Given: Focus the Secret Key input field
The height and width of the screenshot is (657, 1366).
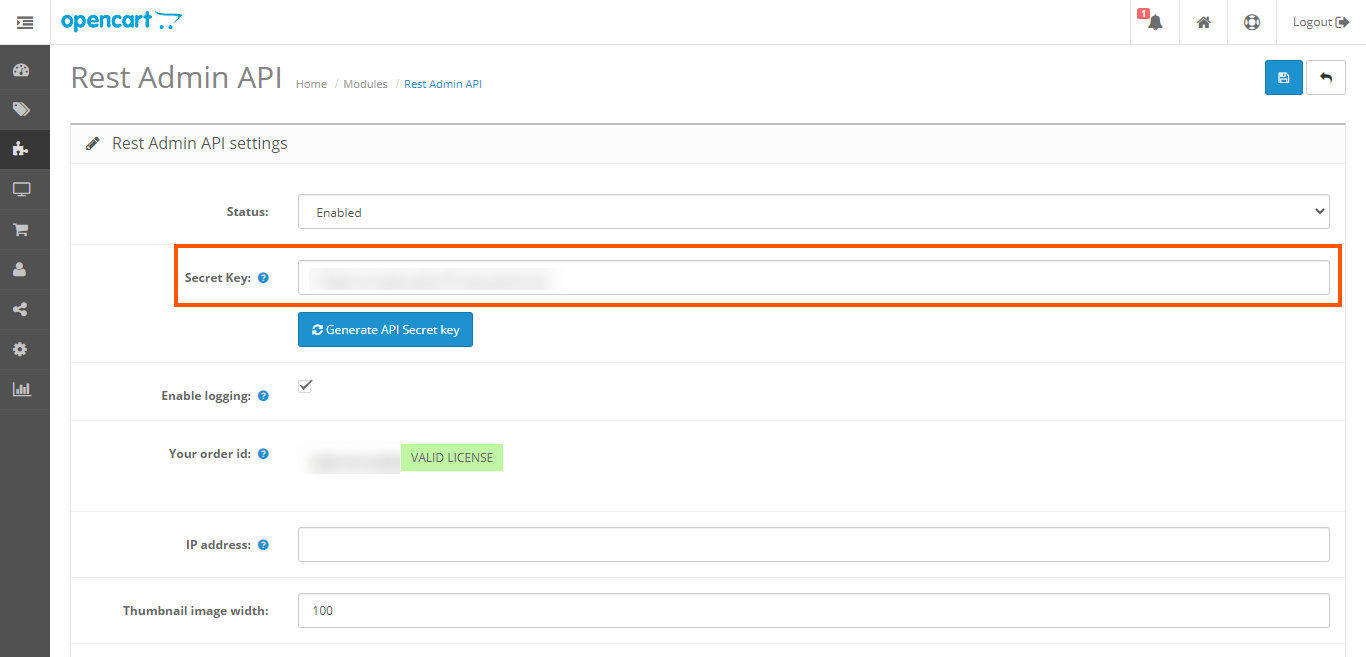Looking at the screenshot, I should tap(814, 278).
